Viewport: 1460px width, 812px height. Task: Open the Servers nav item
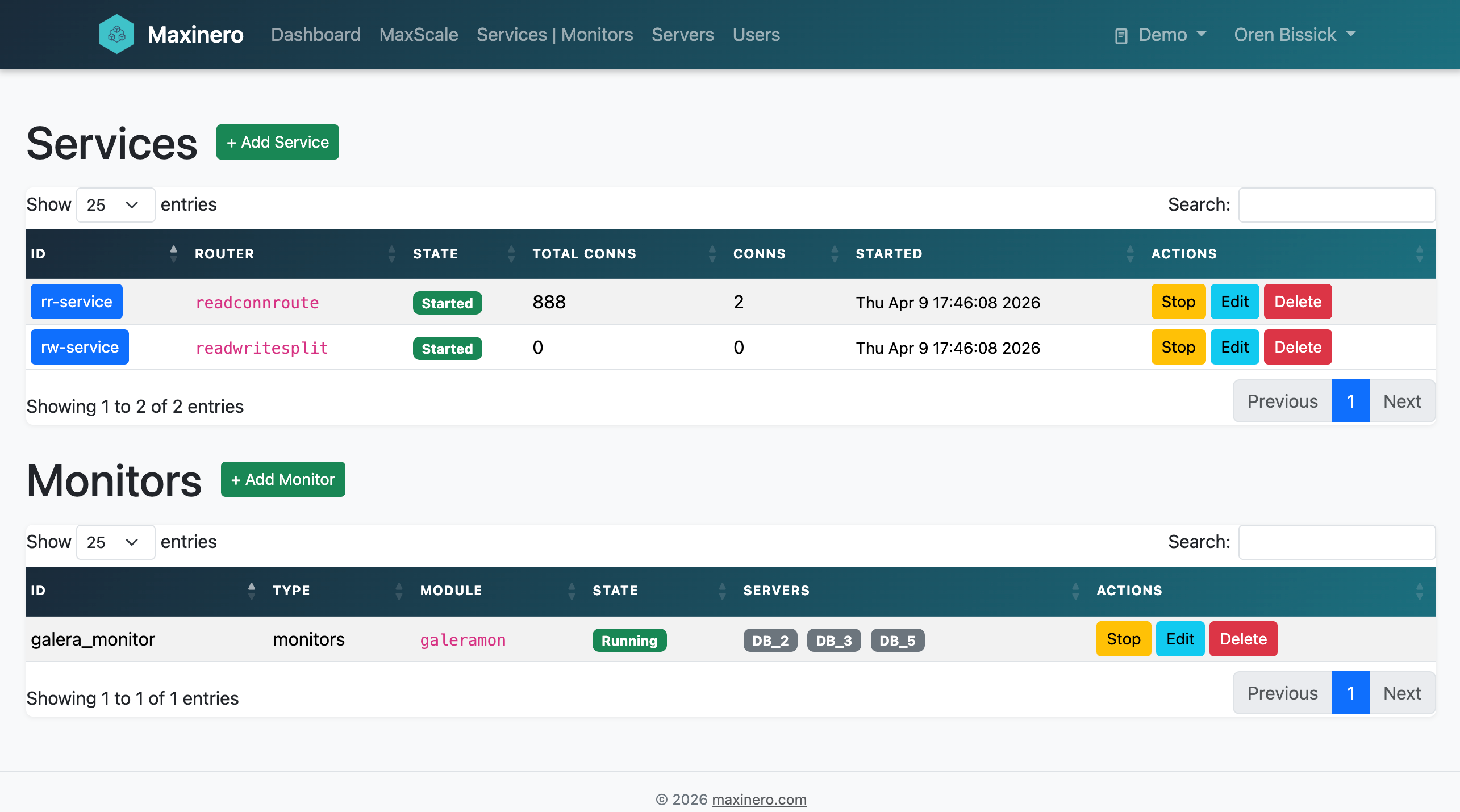(682, 35)
